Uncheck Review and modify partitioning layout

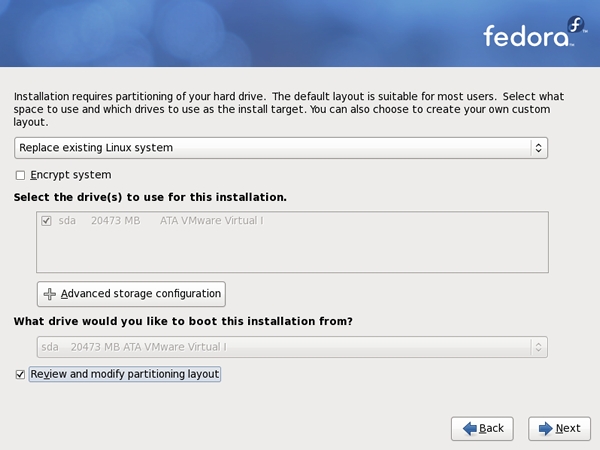coord(20,374)
